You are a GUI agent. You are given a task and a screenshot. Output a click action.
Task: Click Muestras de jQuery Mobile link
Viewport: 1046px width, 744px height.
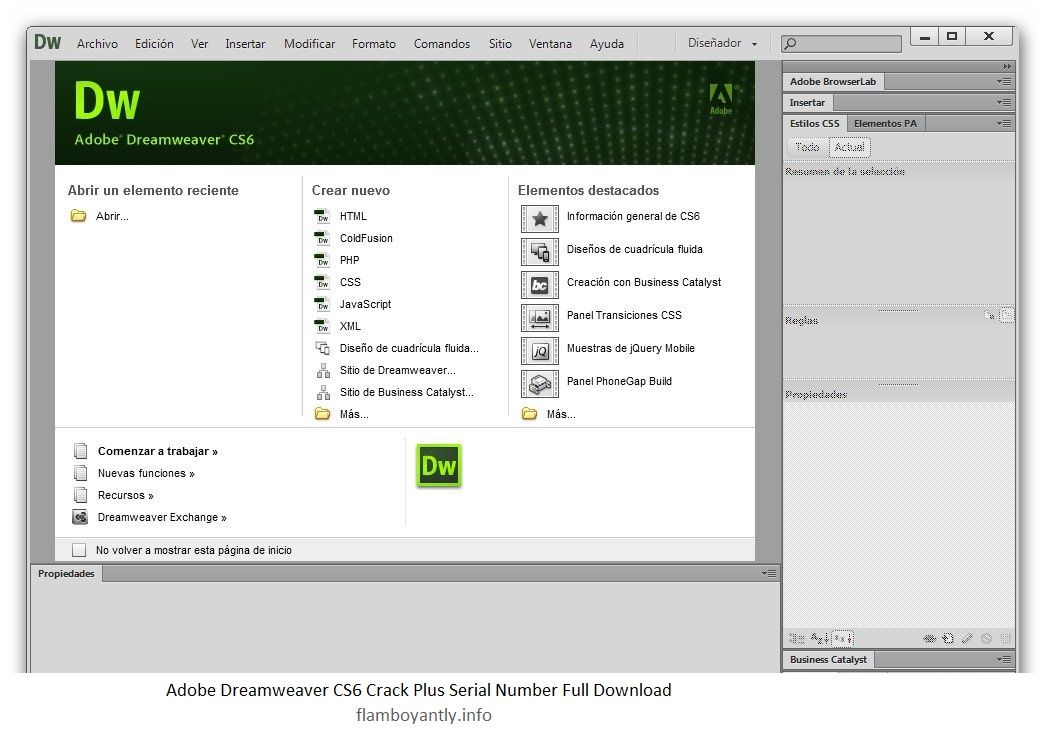pyautogui.click(x=630, y=348)
